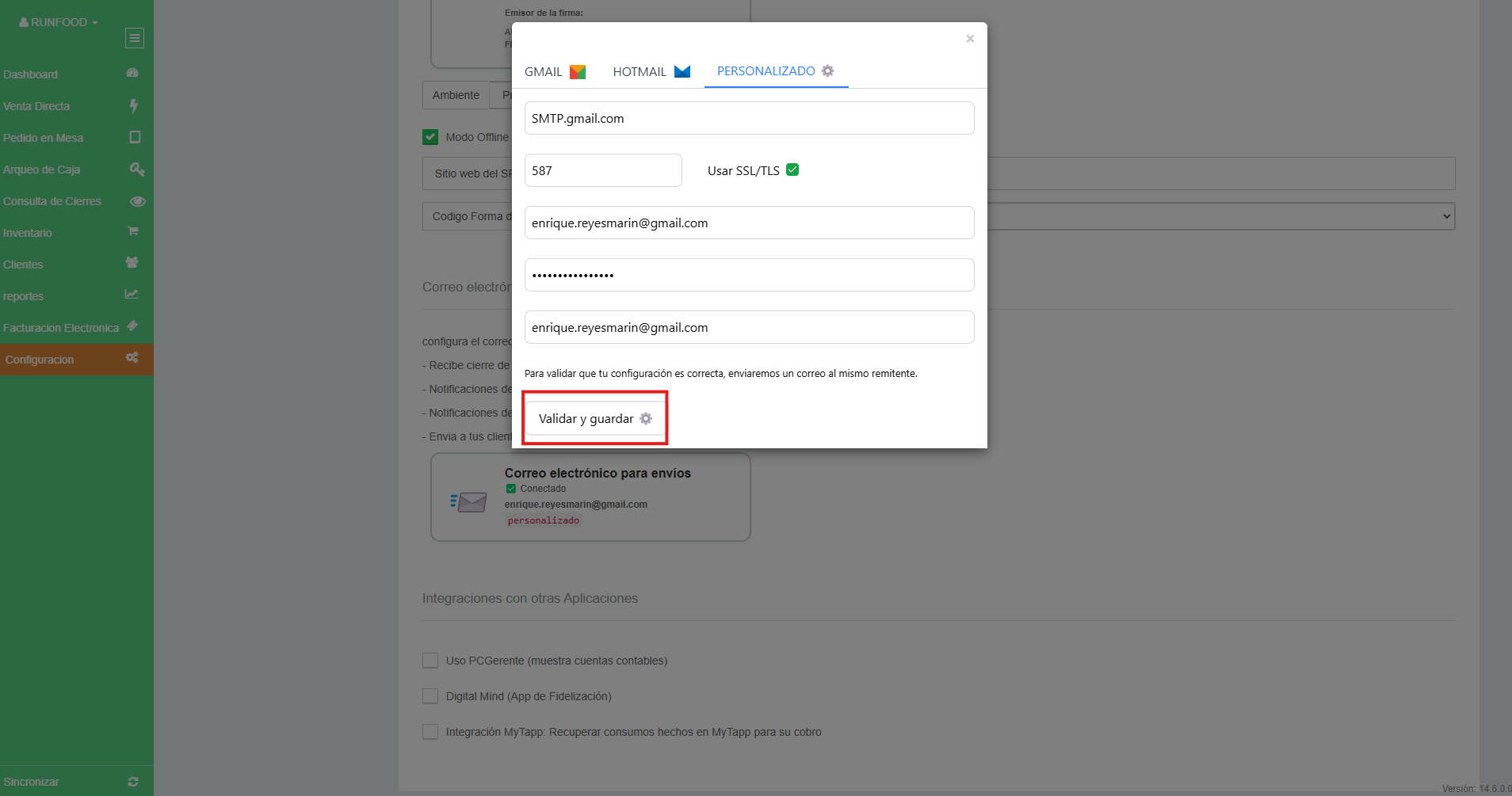
Task: Click the Facturacion Electronica tag icon
Action: click(x=132, y=326)
